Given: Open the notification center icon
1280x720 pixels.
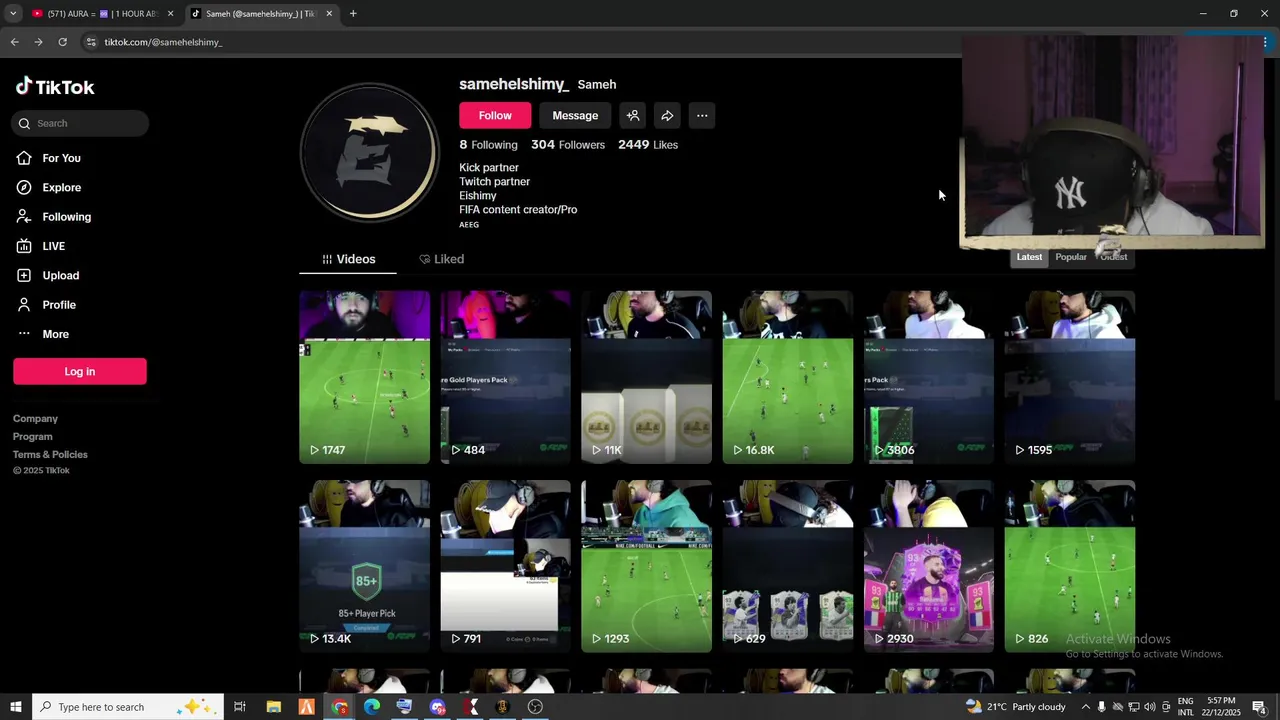Looking at the screenshot, I should point(1259,707).
